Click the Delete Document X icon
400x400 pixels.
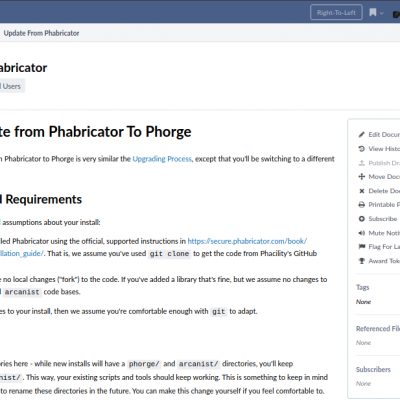[362, 191]
